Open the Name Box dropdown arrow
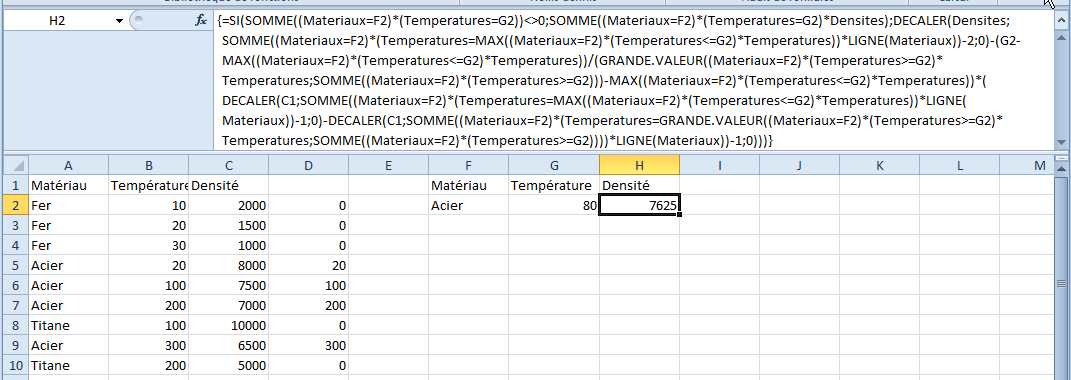 tap(122, 21)
